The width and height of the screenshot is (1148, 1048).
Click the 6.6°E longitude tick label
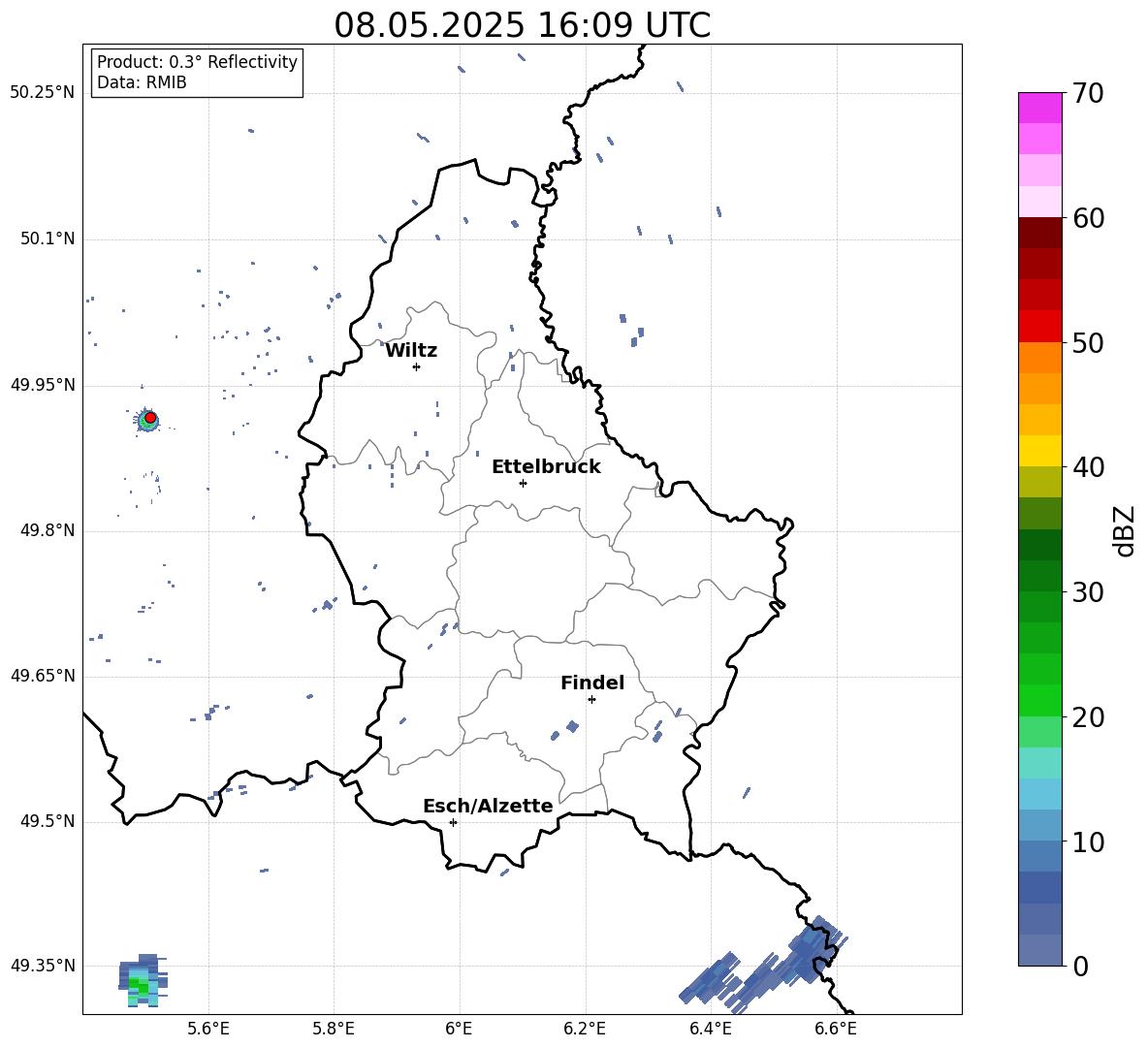point(836,1029)
